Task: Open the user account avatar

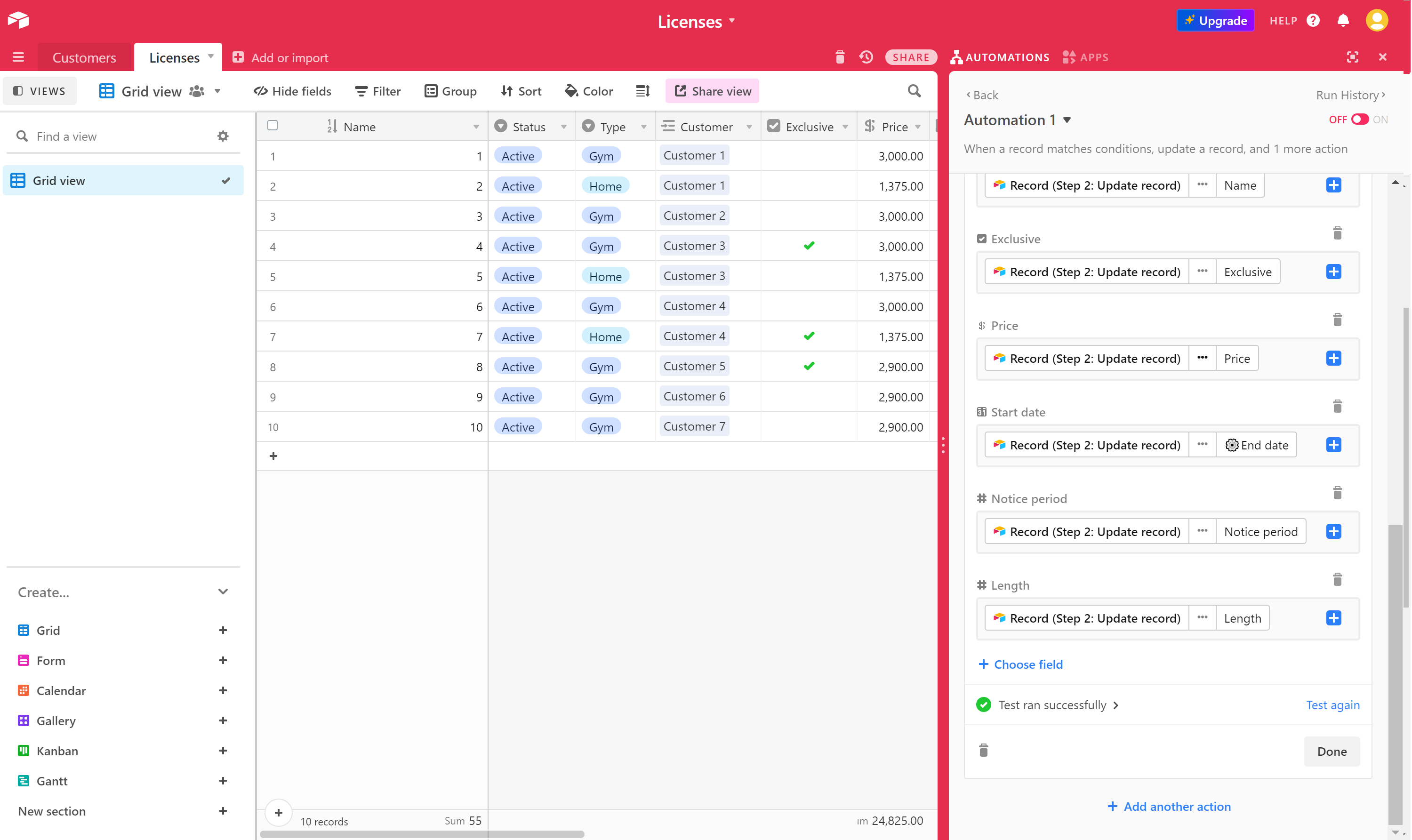Action: (x=1376, y=20)
